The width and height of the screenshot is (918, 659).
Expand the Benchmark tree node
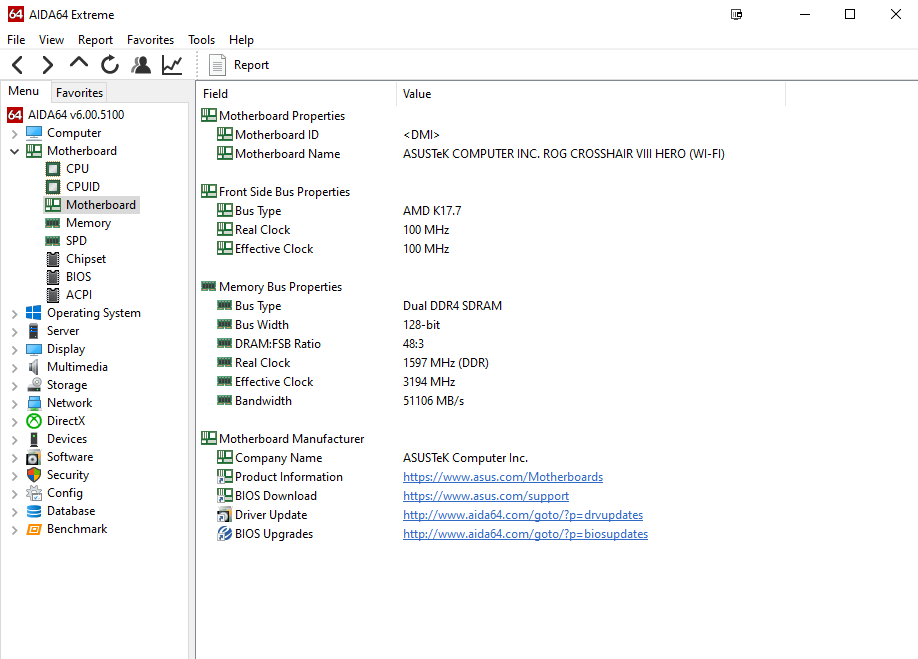pyautogui.click(x=15, y=530)
